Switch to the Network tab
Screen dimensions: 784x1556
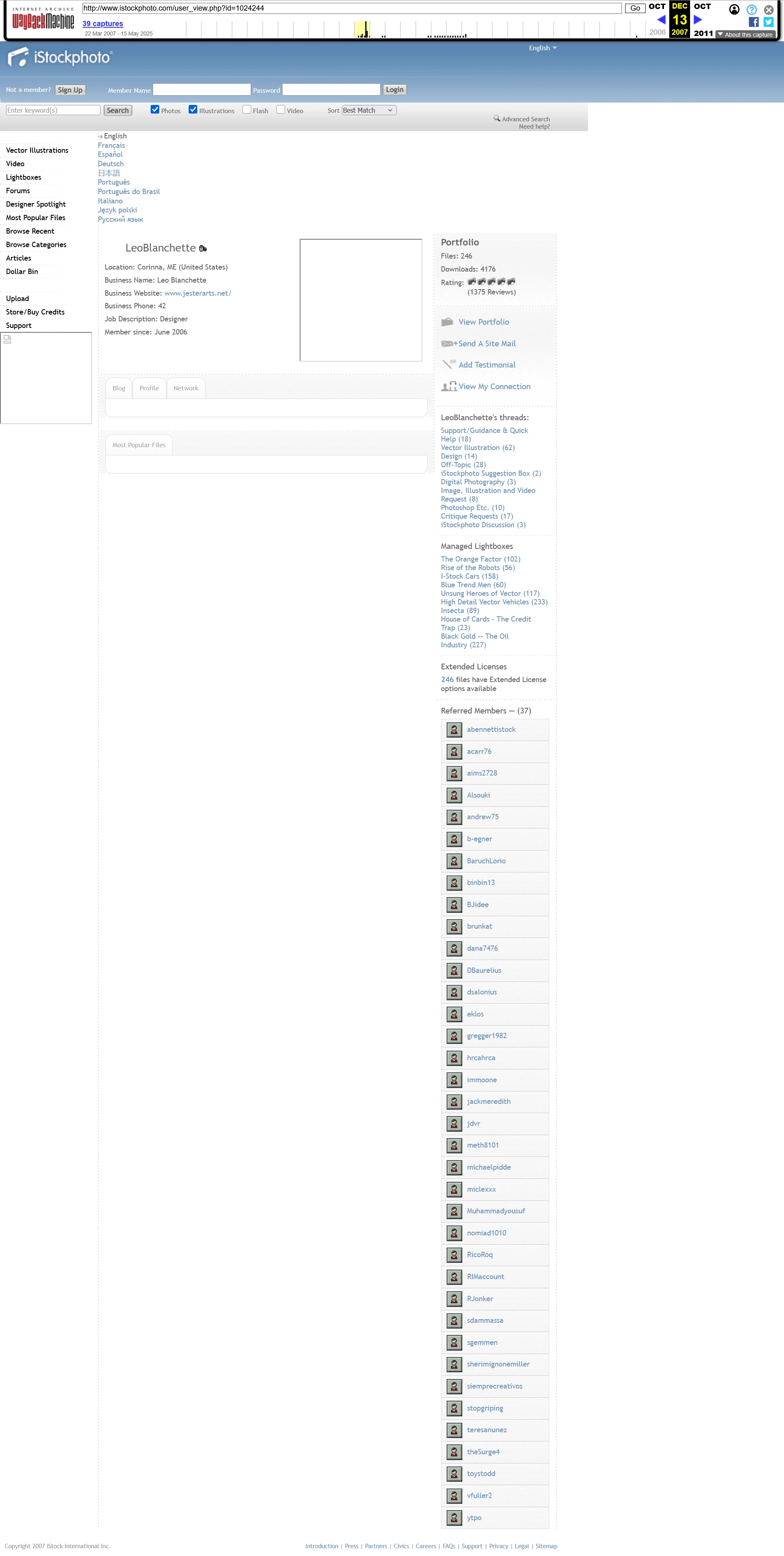[x=185, y=388]
